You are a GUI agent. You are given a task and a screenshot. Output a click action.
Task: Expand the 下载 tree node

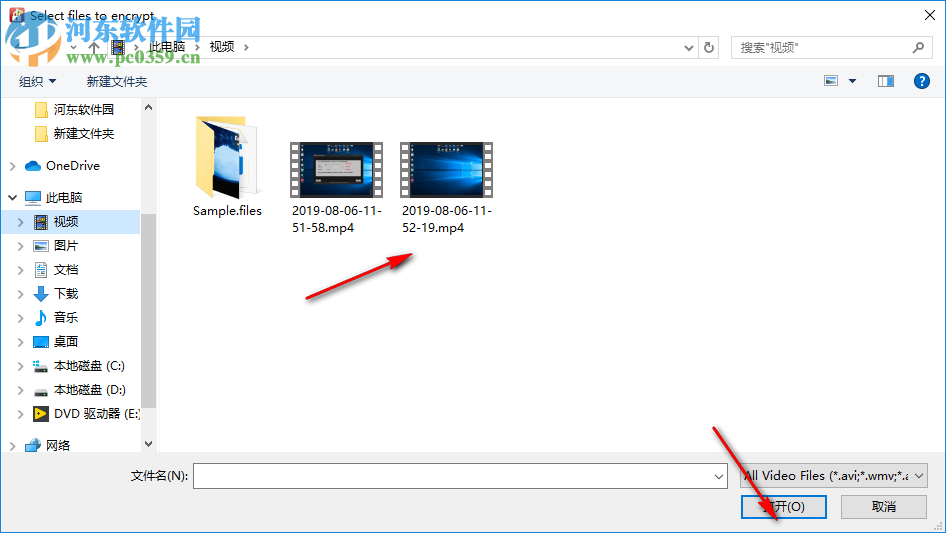pyautogui.click(x=21, y=294)
